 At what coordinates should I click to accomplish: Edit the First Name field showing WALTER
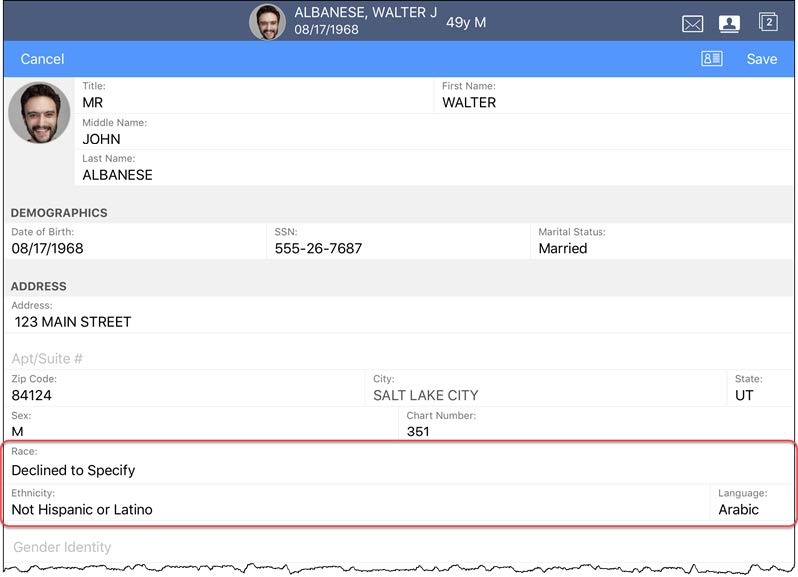(614, 95)
